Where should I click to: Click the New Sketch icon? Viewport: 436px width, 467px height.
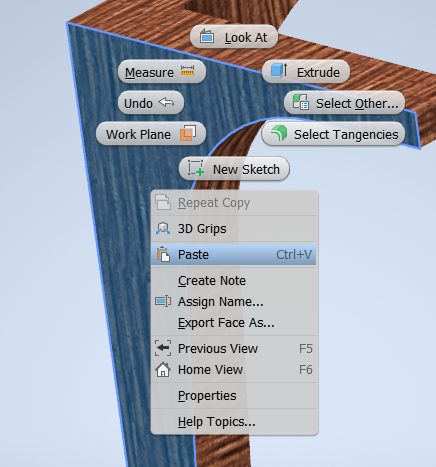pos(196,168)
